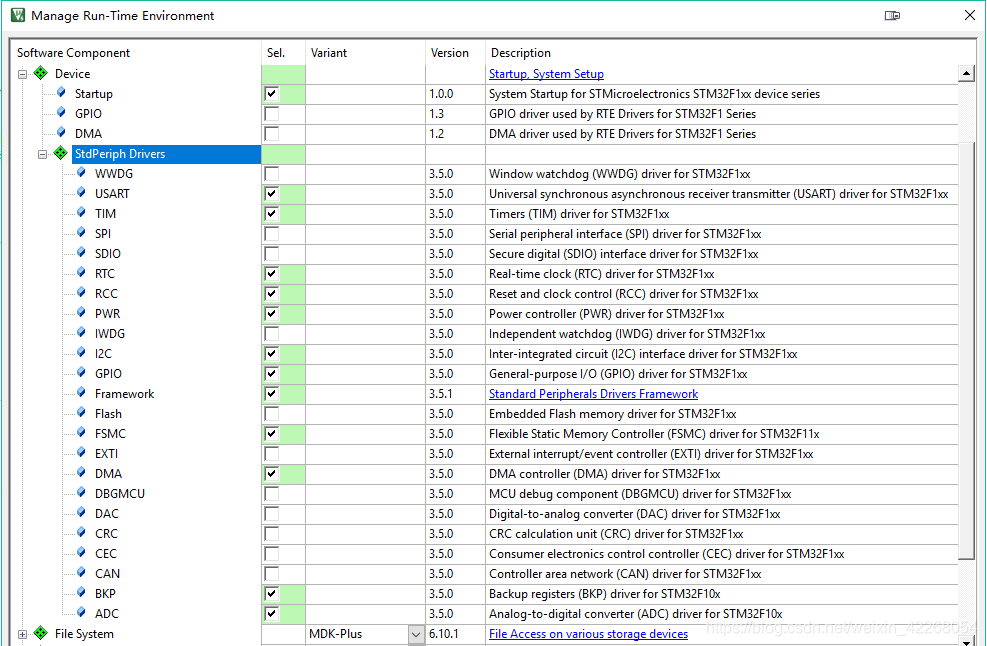Uncheck the RTC driver checkbox
This screenshot has height=646, width=987.
point(271,274)
